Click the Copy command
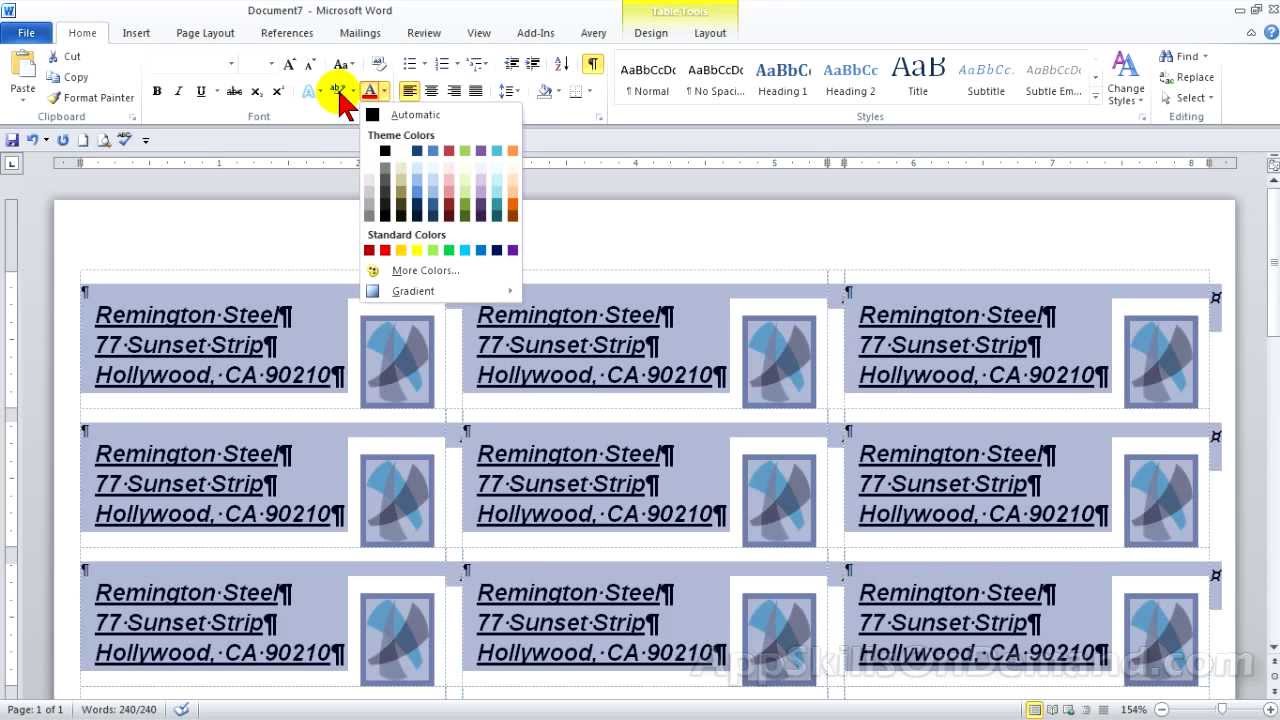1280x720 pixels. (x=68, y=77)
